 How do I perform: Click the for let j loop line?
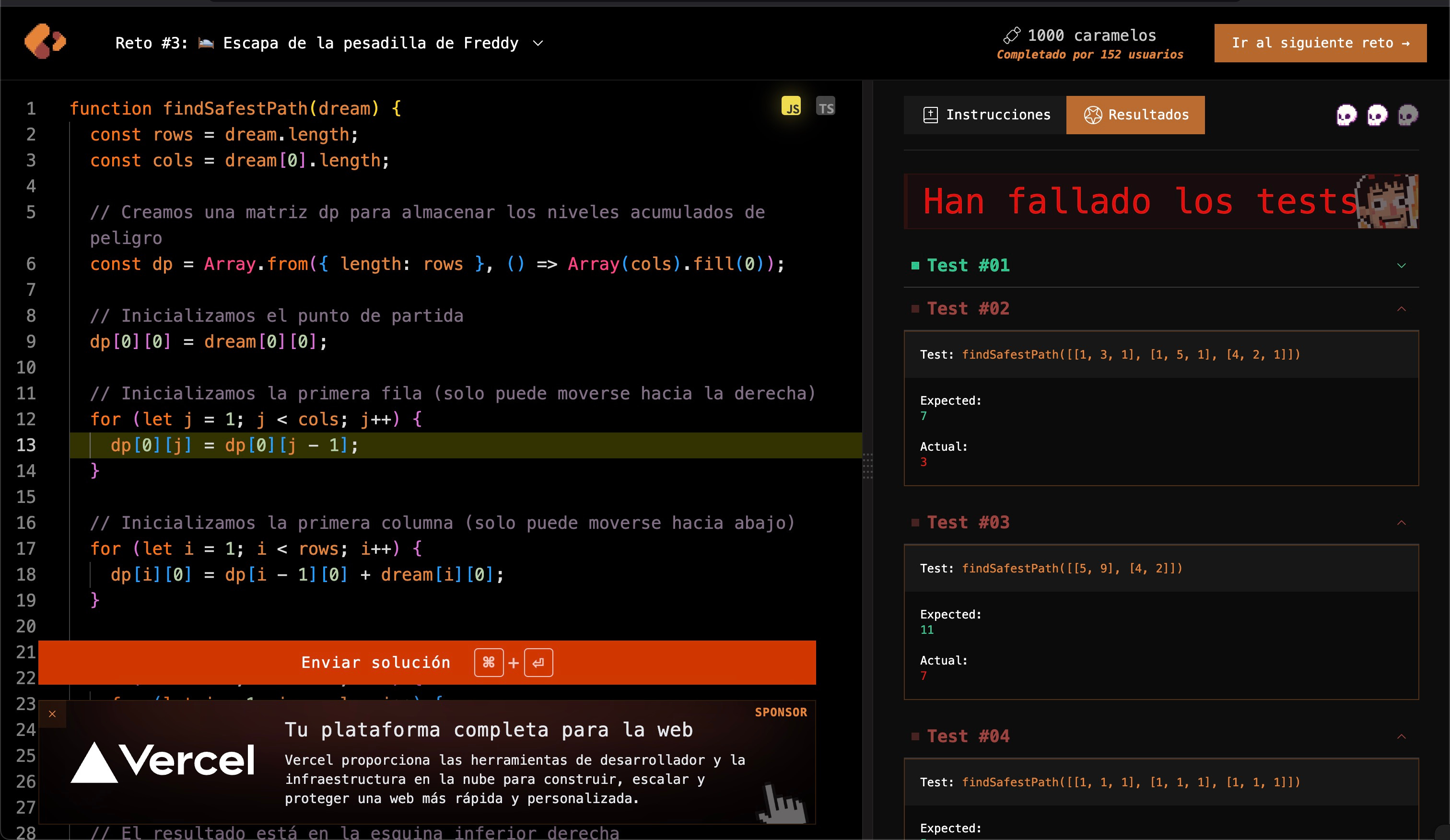(x=256, y=419)
